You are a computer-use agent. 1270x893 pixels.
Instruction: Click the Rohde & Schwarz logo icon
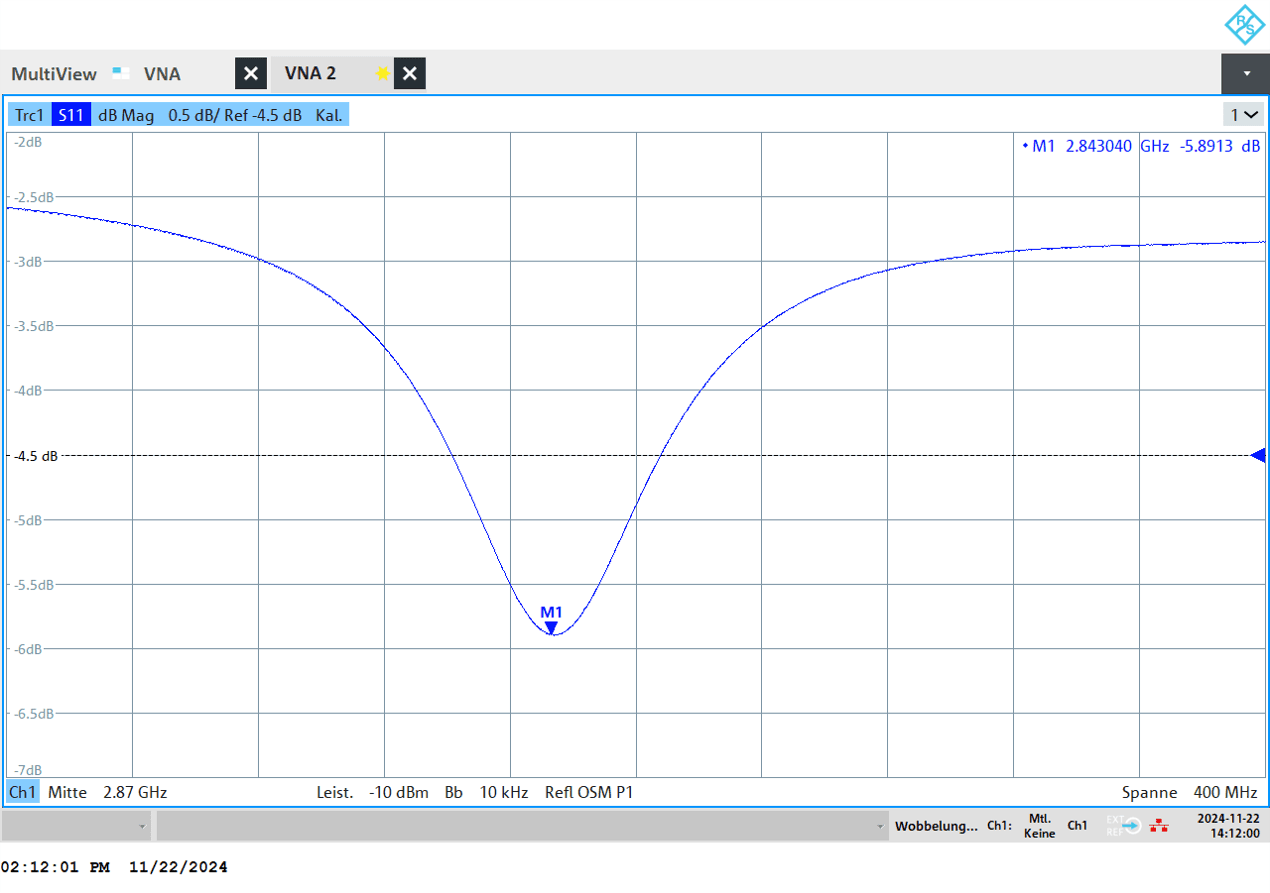pyautogui.click(x=1243, y=25)
